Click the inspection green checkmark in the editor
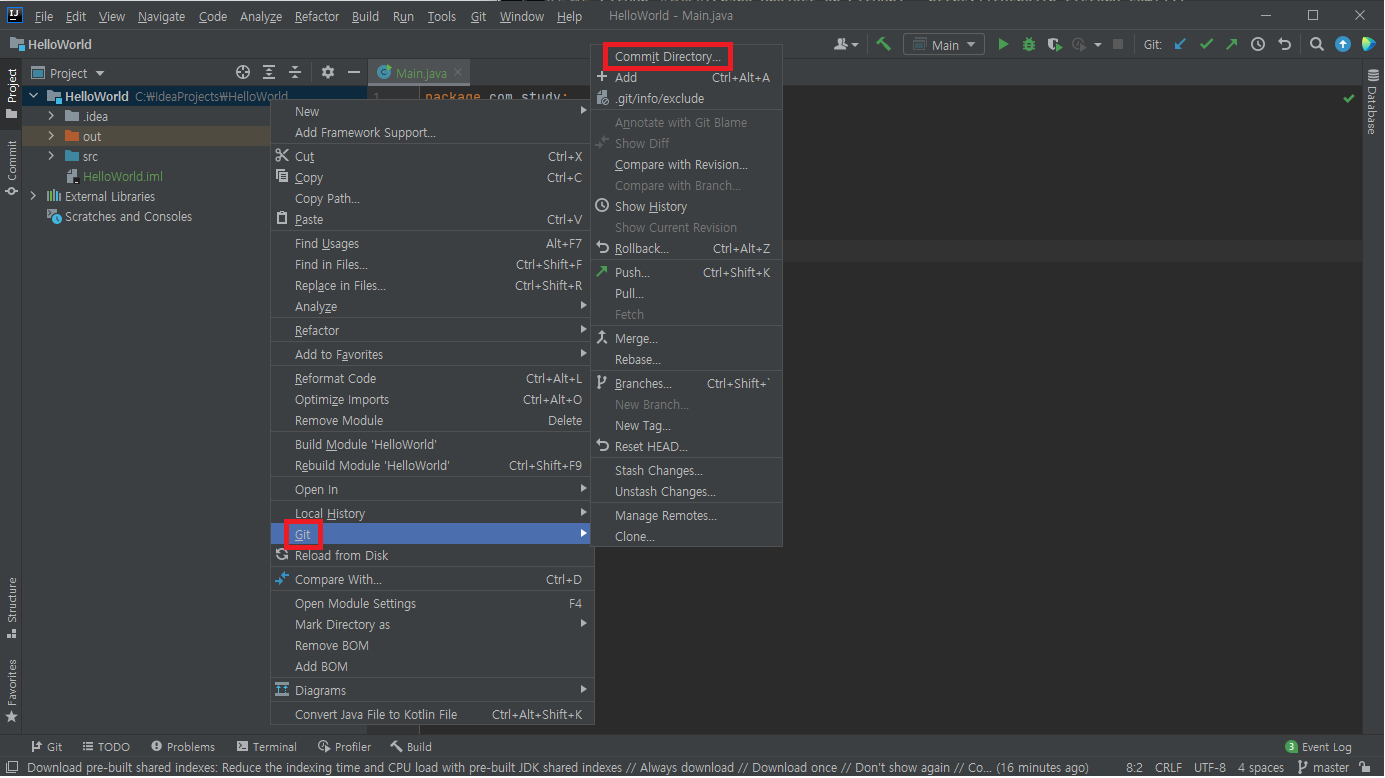 pos(1349,98)
